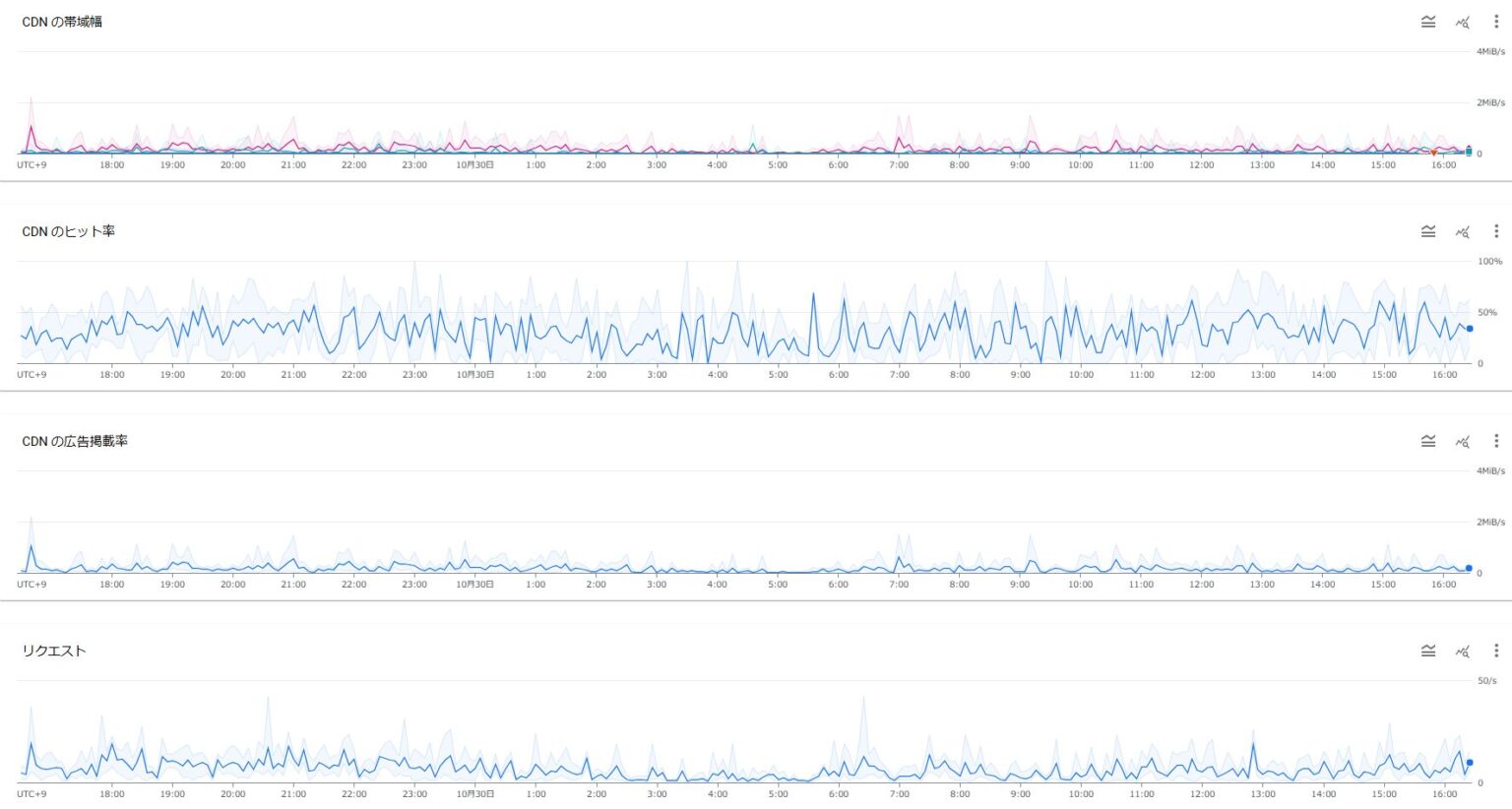The height and width of the screenshot is (809, 1512).
Task: Click the リクエスト chart title
Action: [54, 651]
